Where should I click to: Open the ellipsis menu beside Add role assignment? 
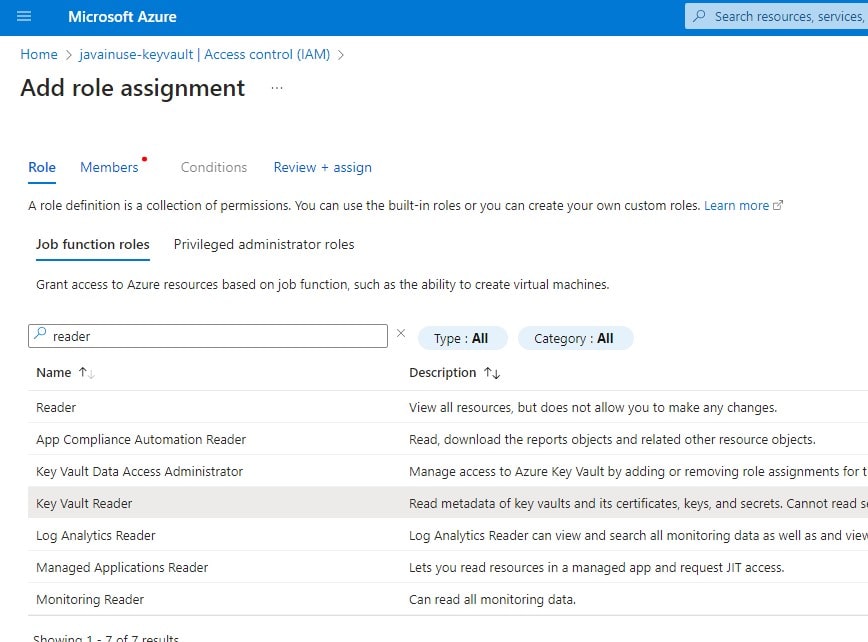click(x=277, y=88)
